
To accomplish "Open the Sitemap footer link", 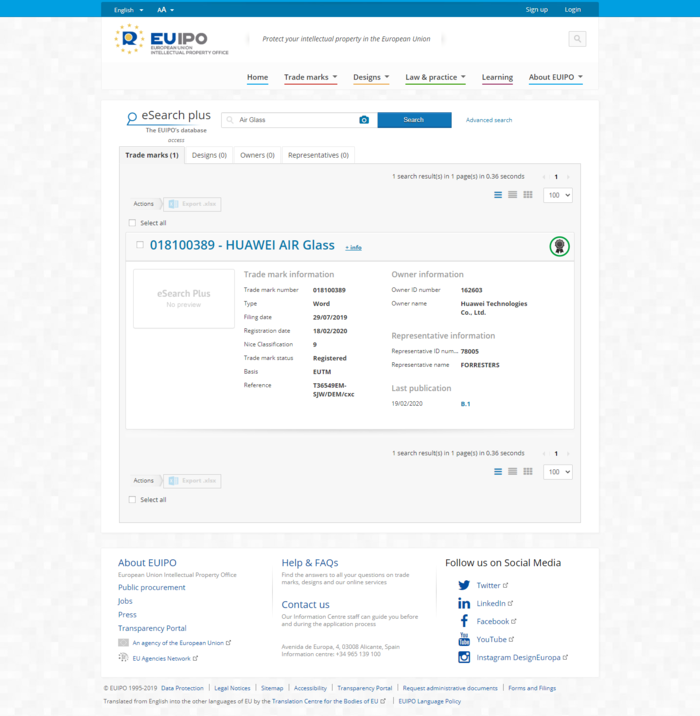I will [x=272, y=688].
